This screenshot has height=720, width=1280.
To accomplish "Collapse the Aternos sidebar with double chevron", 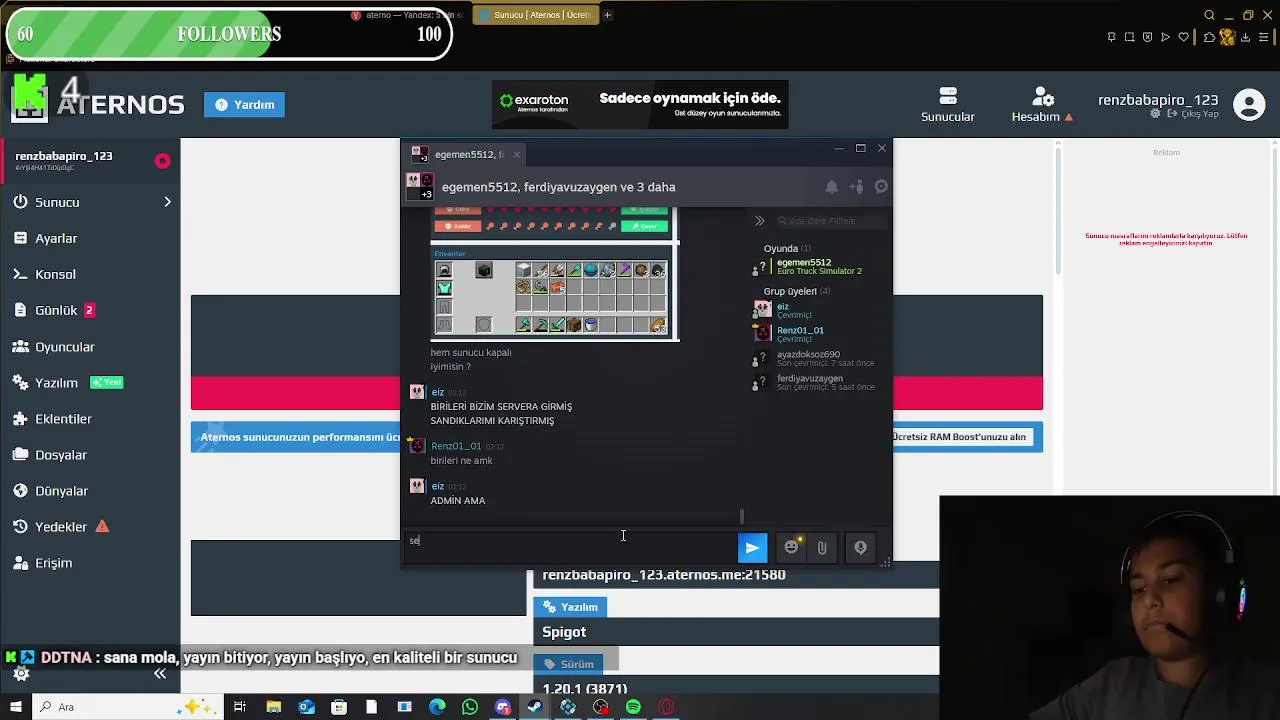I will pos(159,674).
